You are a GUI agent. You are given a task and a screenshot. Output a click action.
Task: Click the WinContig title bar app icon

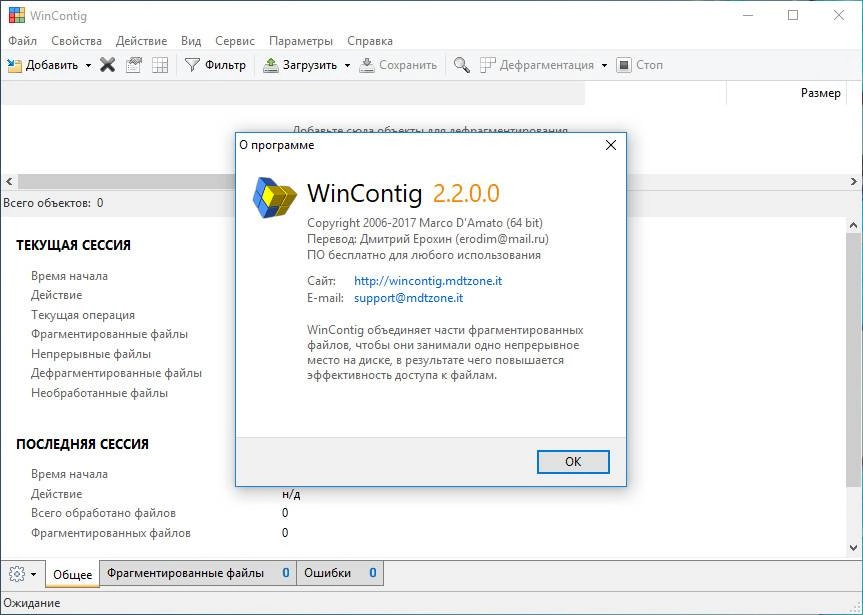(17, 15)
